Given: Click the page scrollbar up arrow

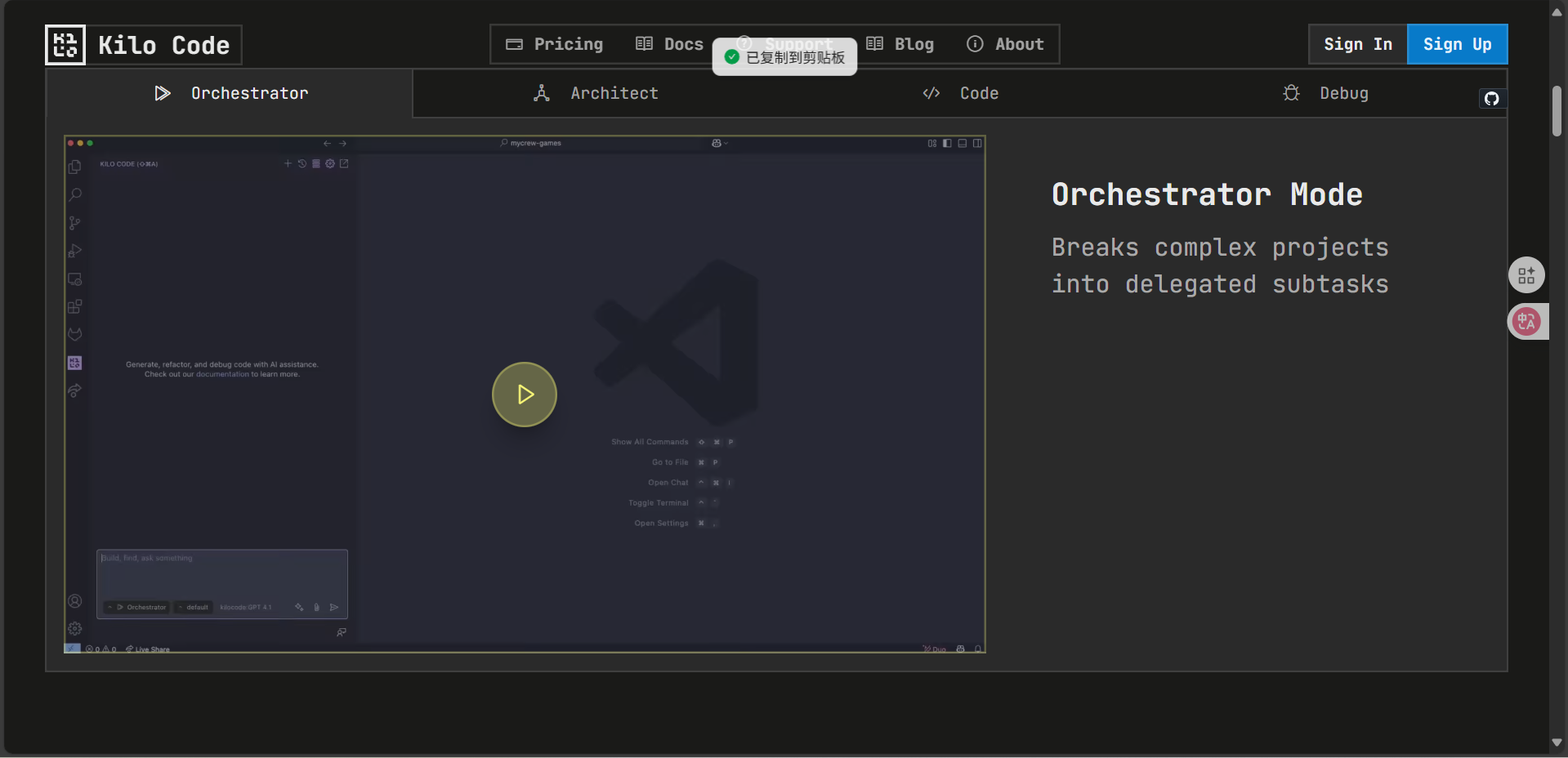Looking at the screenshot, I should pos(1557,12).
